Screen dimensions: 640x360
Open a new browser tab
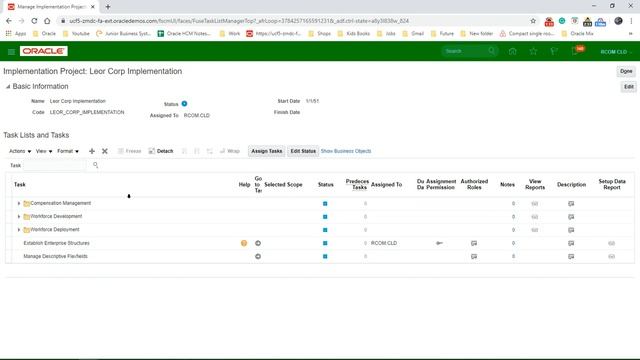coord(108,7)
